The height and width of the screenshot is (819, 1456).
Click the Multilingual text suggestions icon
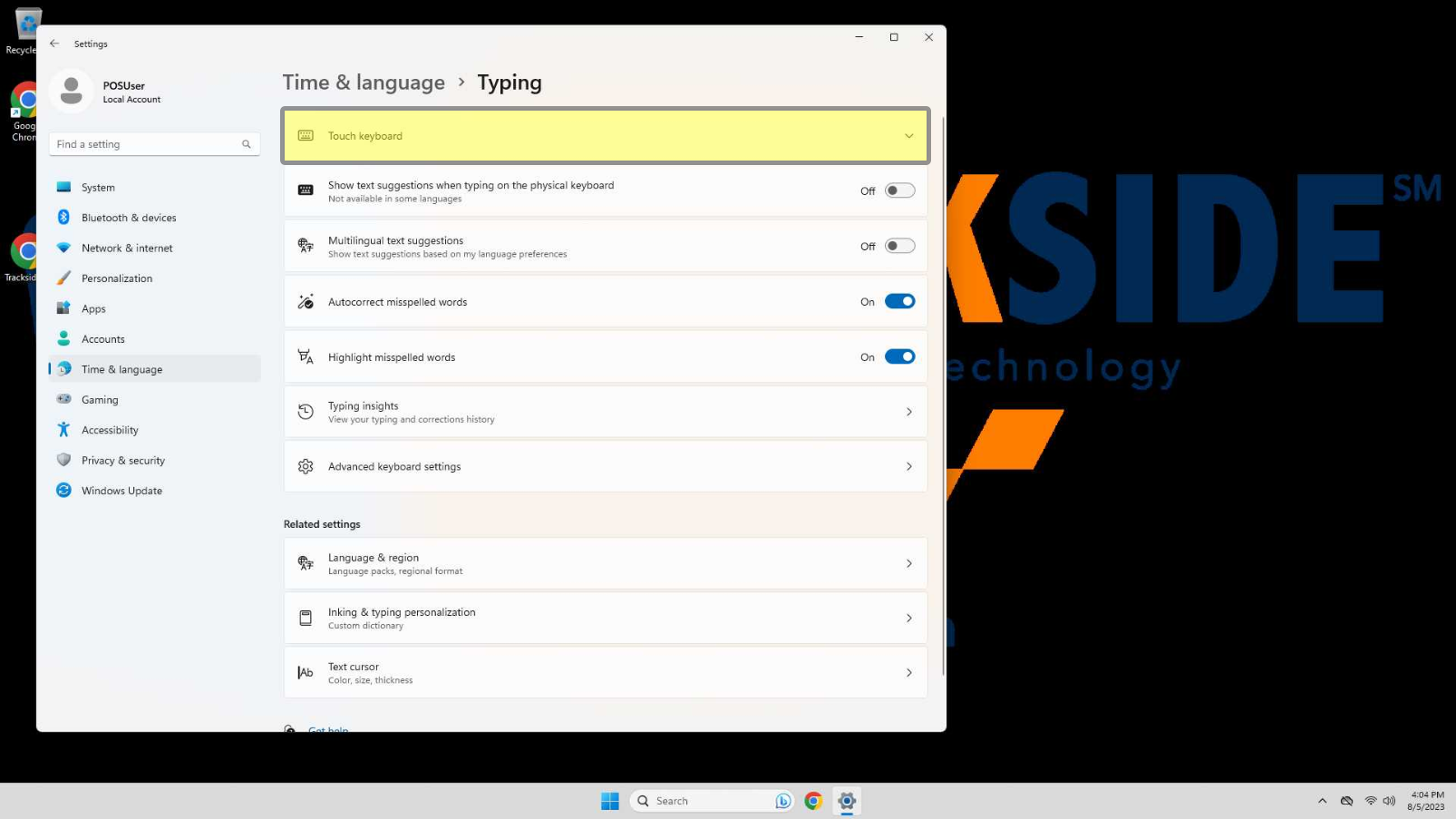pos(306,246)
